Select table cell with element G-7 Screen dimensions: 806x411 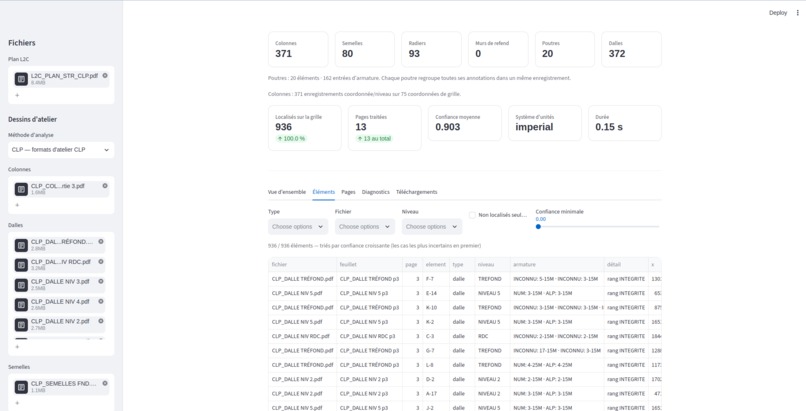coord(436,351)
